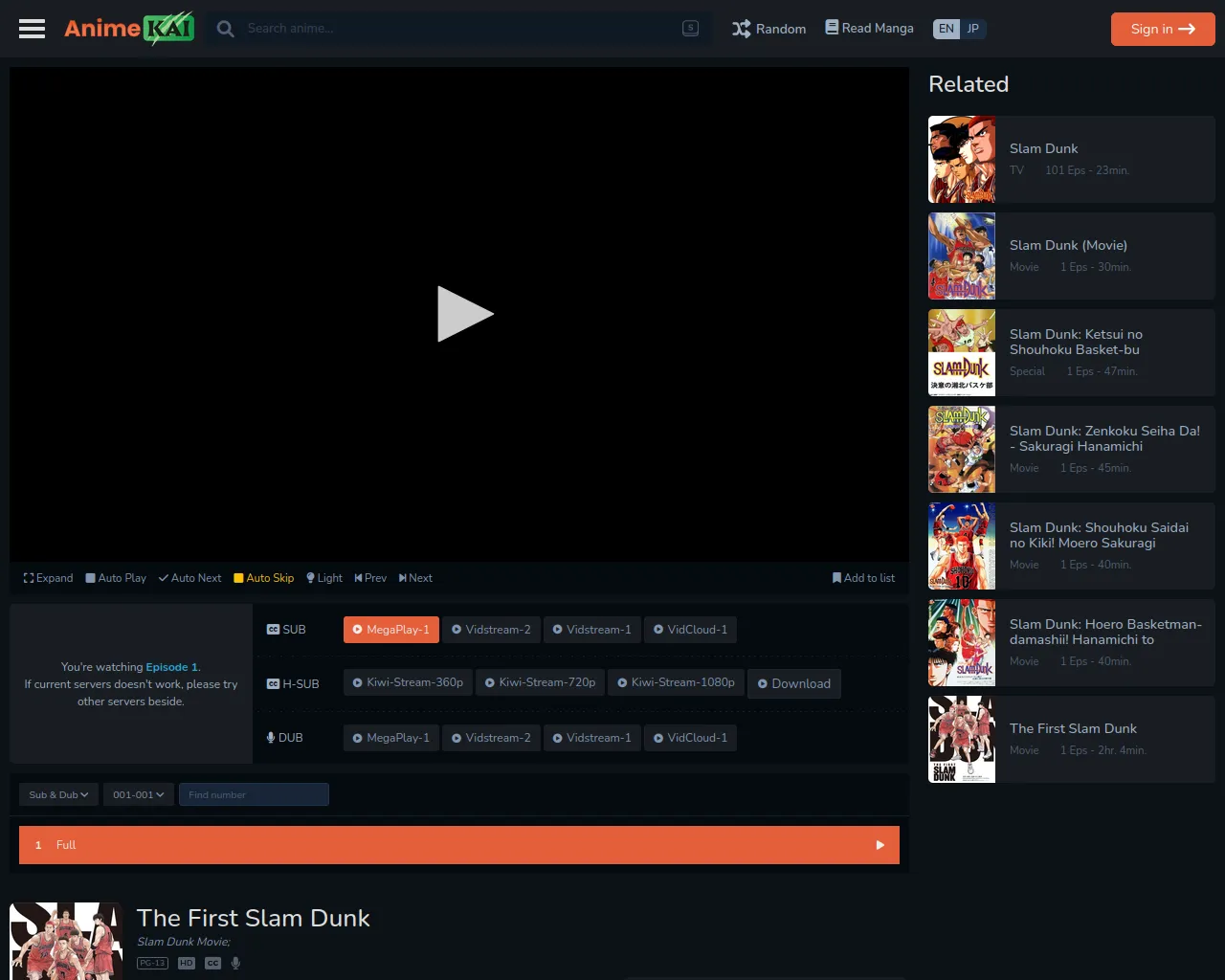Toggle the Light switch
The width and height of the screenshot is (1225, 980).
coord(324,578)
